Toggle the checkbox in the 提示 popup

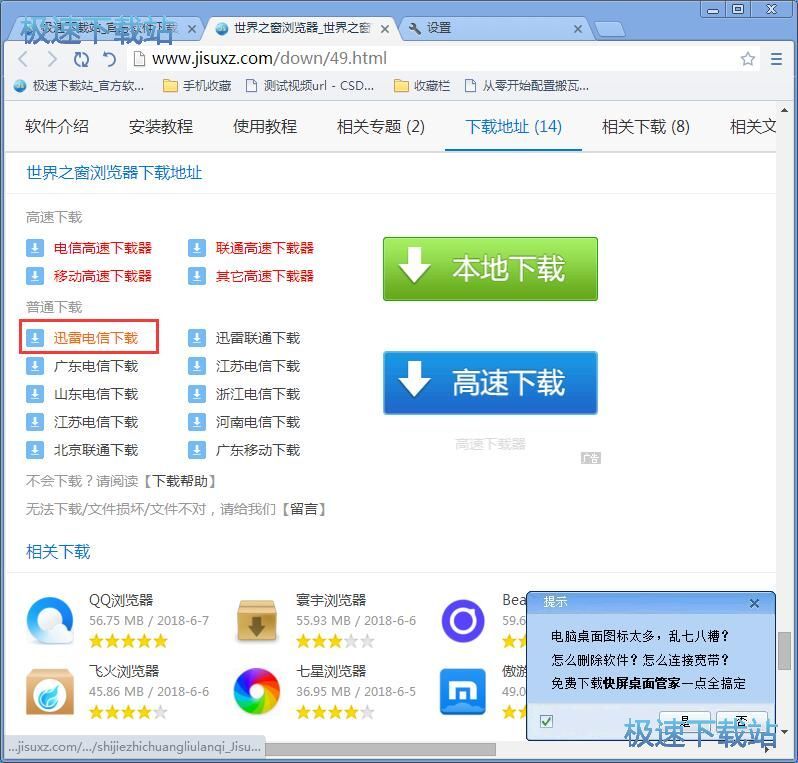[547, 721]
